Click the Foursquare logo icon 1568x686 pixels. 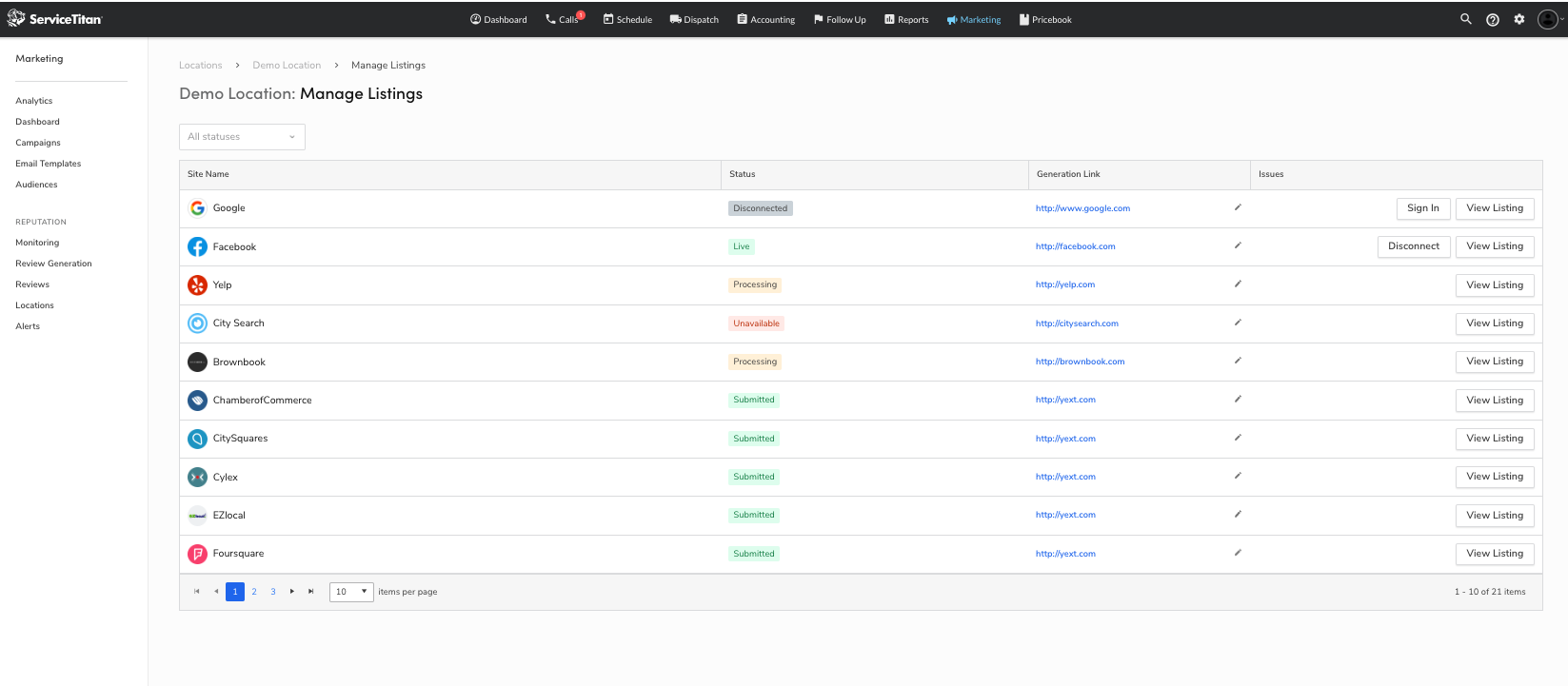pos(197,554)
